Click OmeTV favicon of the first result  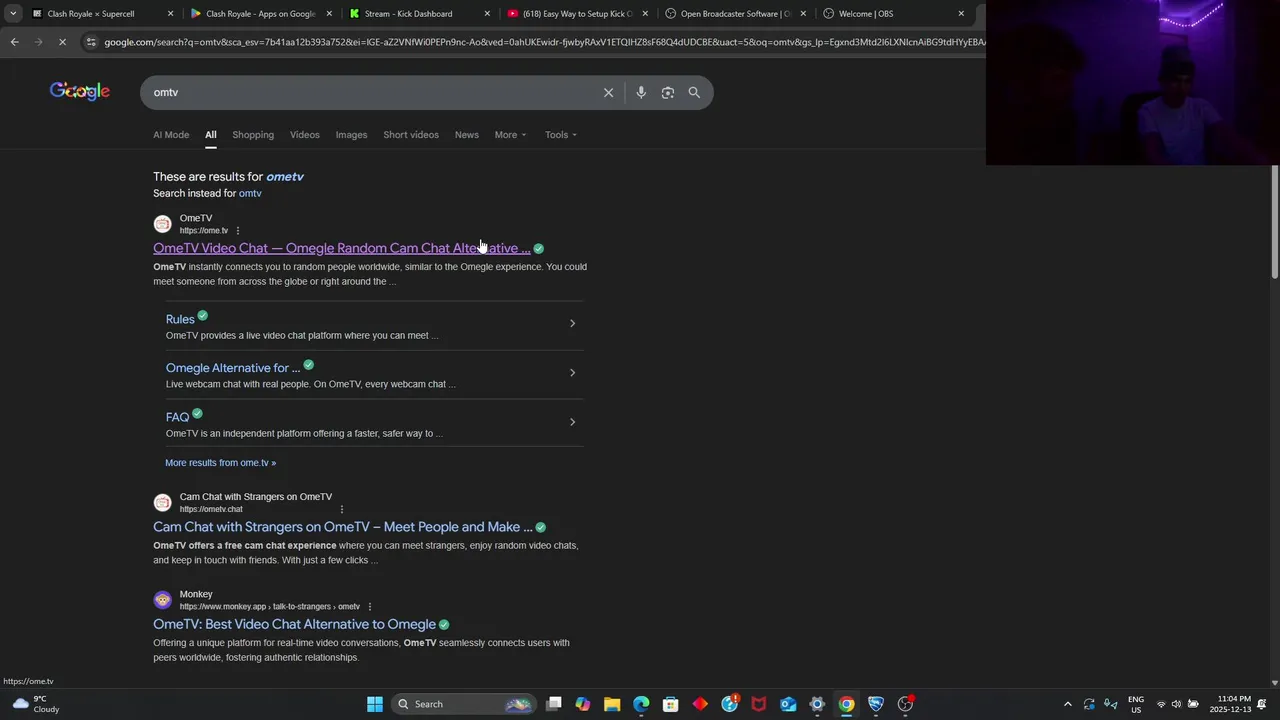pos(162,224)
